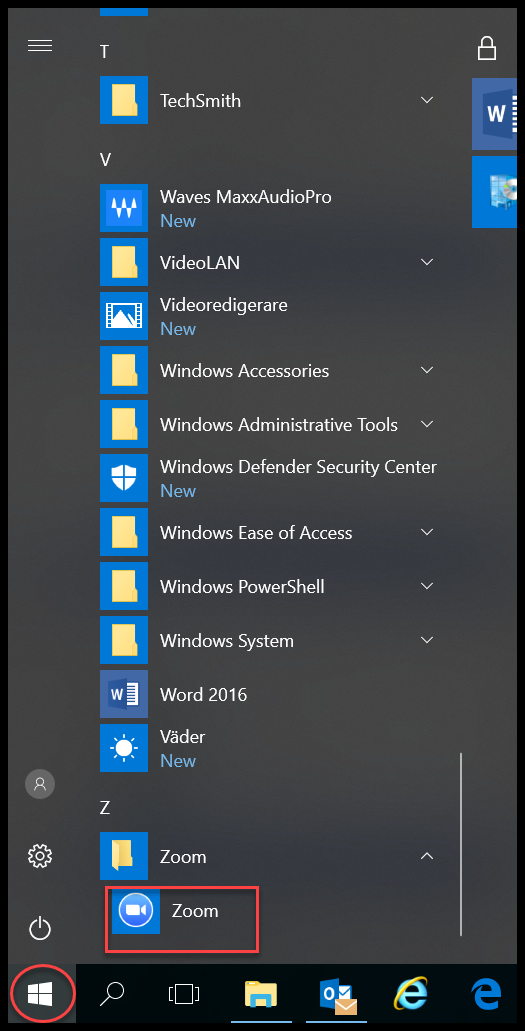Open the power options icon
Image resolution: width=525 pixels, height=1031 pixels.
tap(40, 929)
